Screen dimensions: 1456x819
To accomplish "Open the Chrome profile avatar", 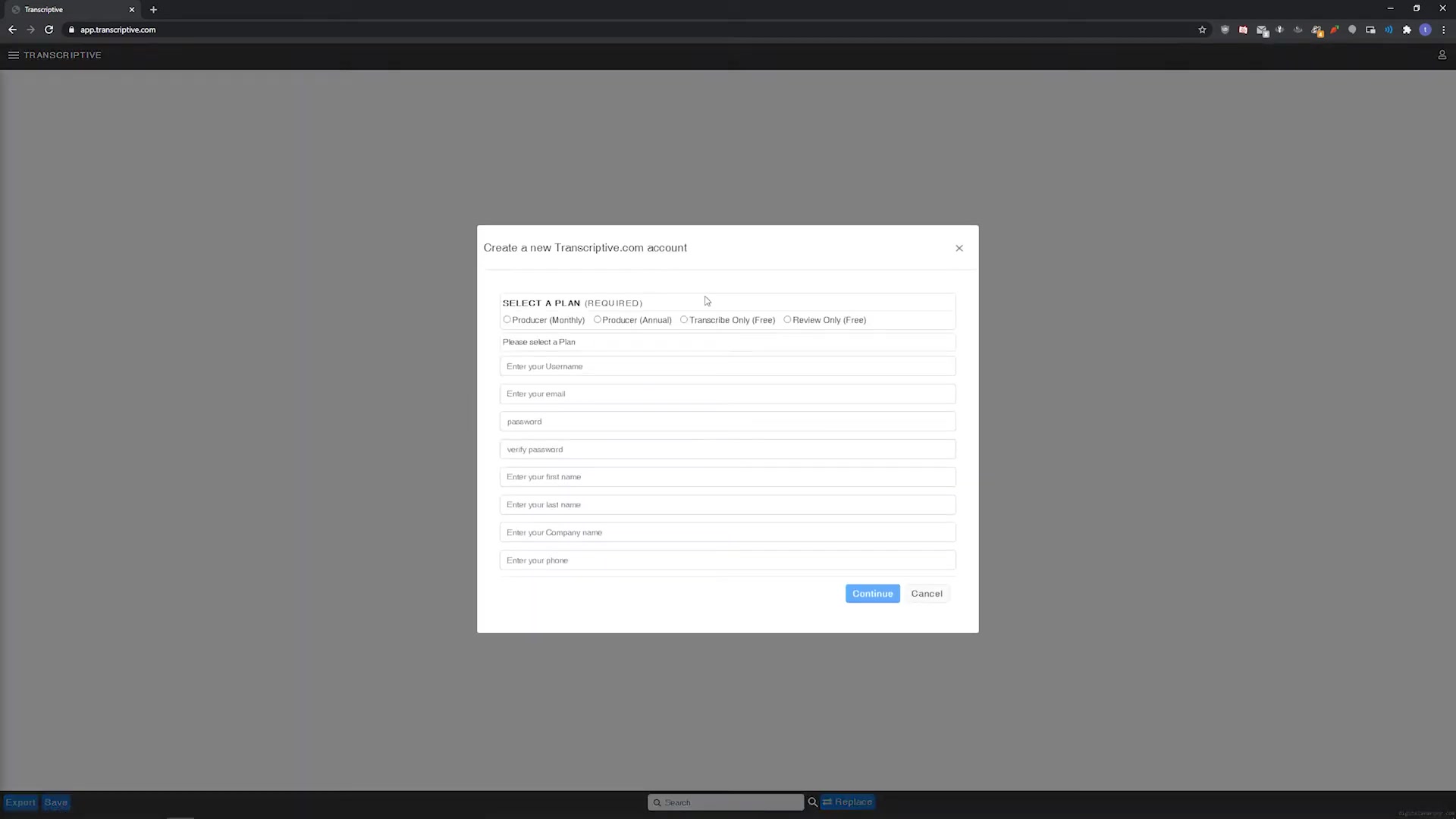I will pos(1425,30).
